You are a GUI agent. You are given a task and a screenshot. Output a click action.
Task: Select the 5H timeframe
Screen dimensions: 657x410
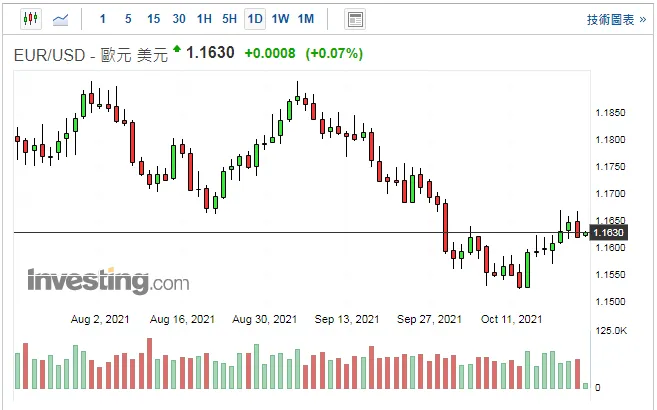coord(229,19)
